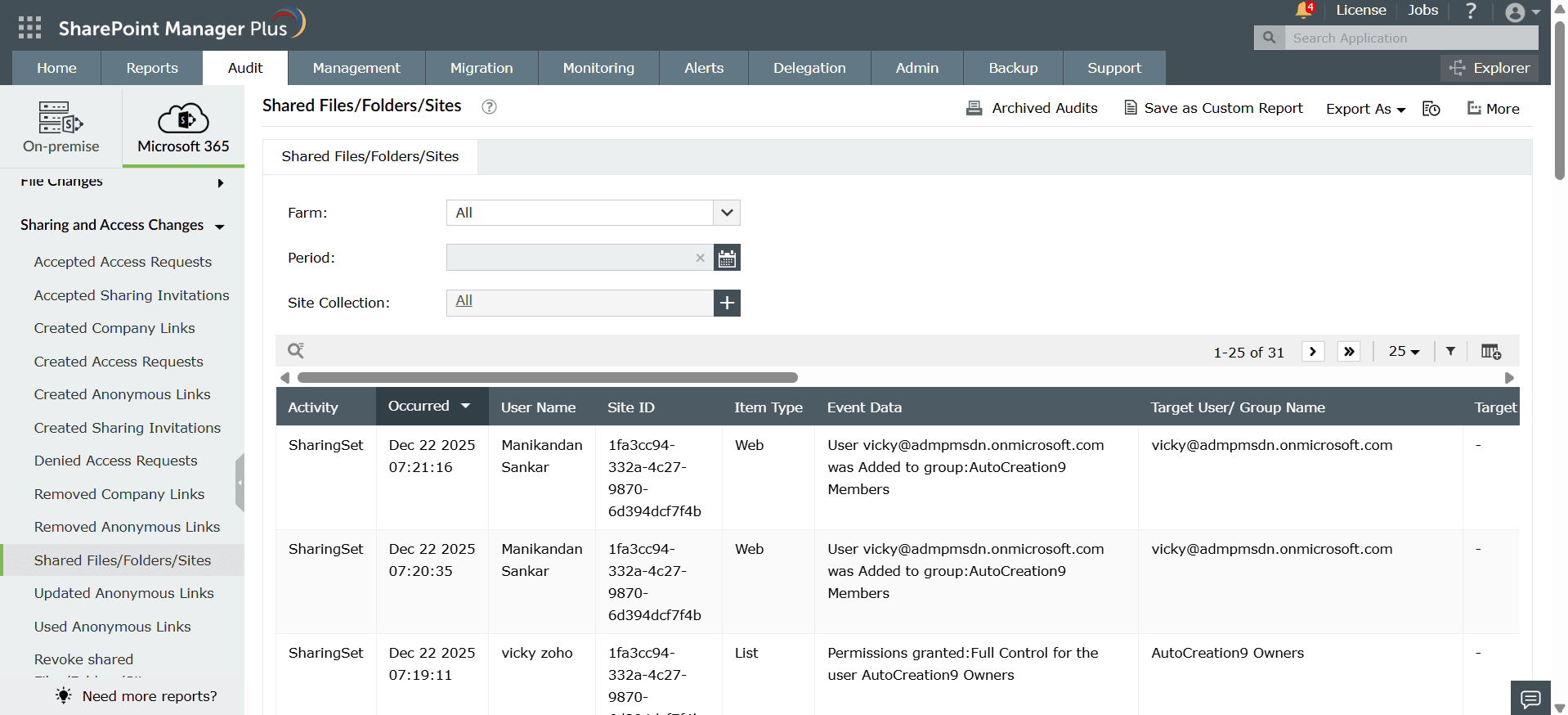Open the chat support icon
1568x715 pixels.
coord(1530,698)
